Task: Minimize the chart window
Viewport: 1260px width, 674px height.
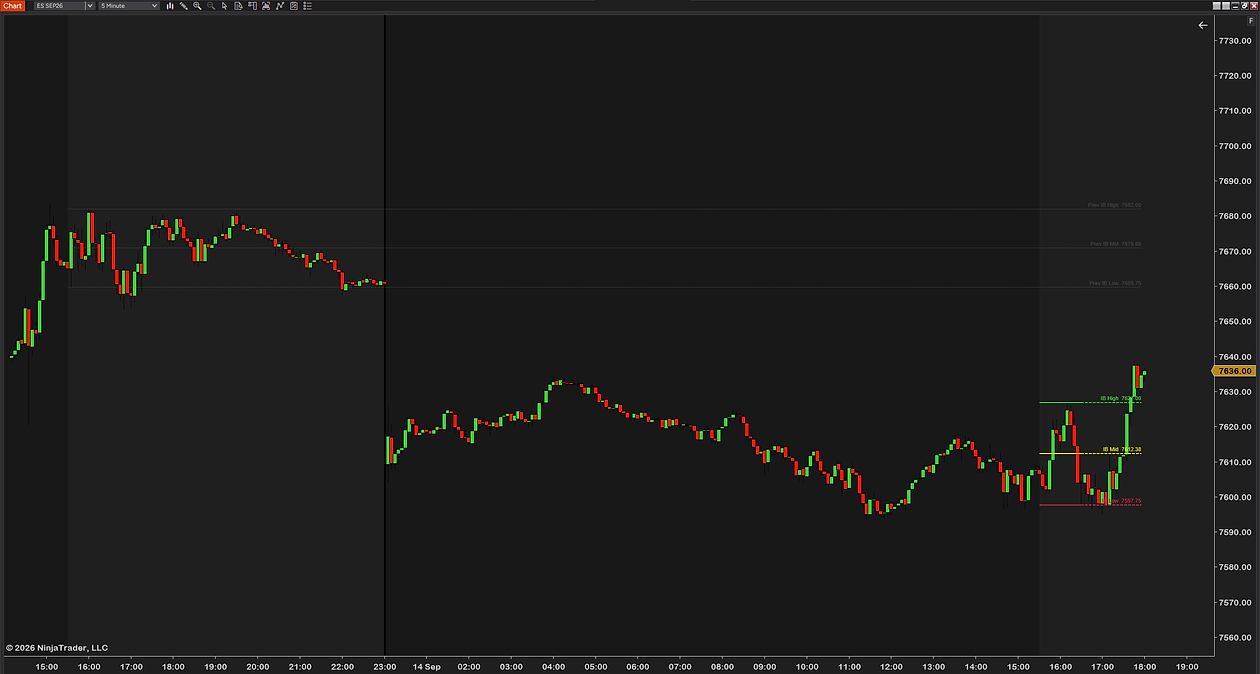Action: pyautogui.click(x=1235, y=6)
